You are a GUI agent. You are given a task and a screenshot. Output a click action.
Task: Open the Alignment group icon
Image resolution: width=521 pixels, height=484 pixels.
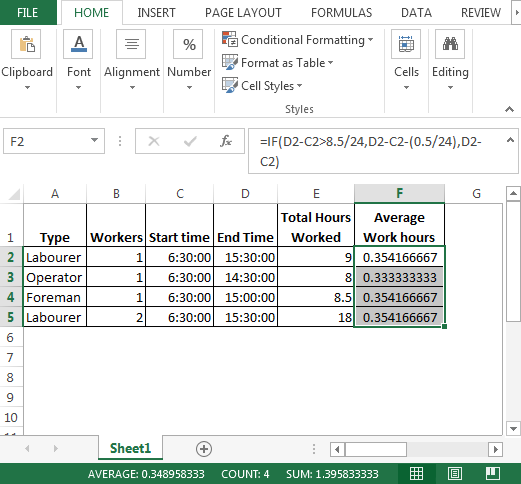click(x=131, y=44)
